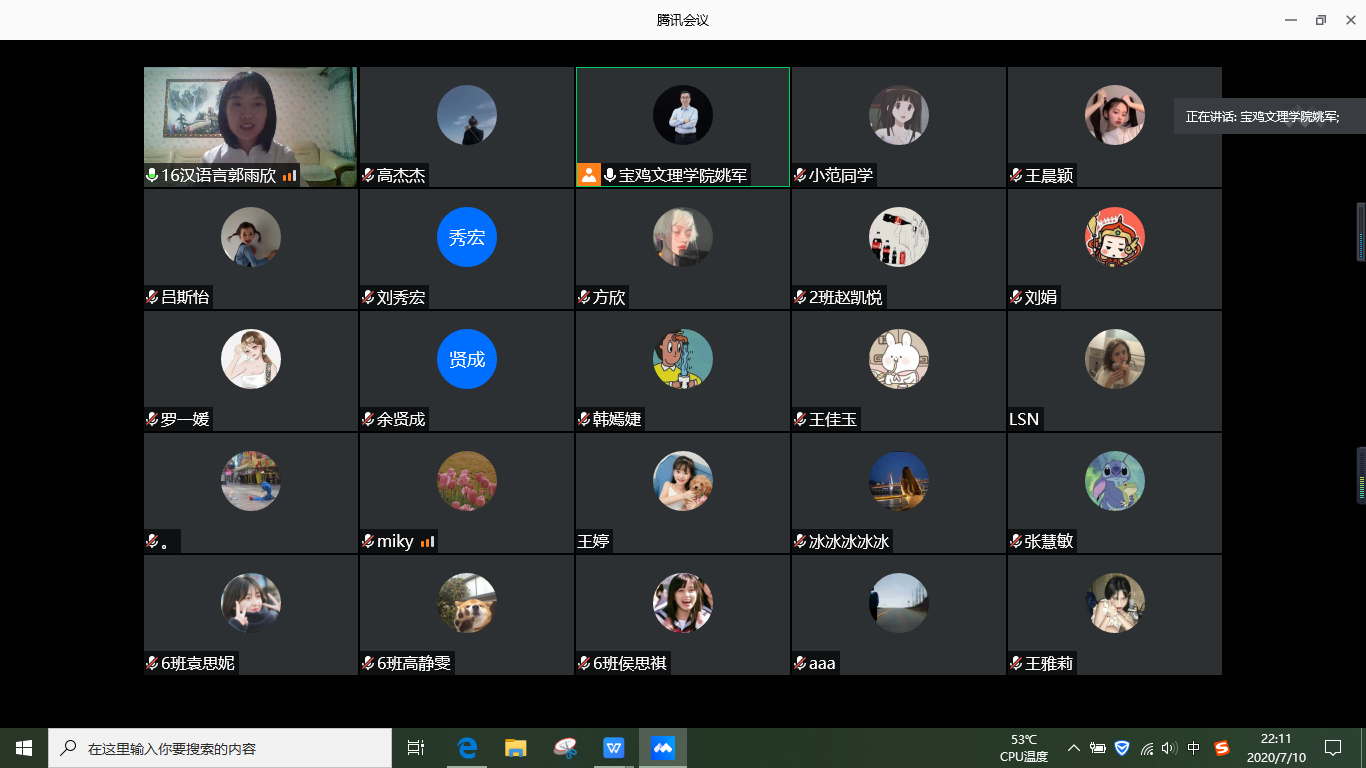The height and width of the screenshot is (768, 1366).
Task: Click the orange host icon beside 宝鸡文理学院姚军
Action: point(589,175)
